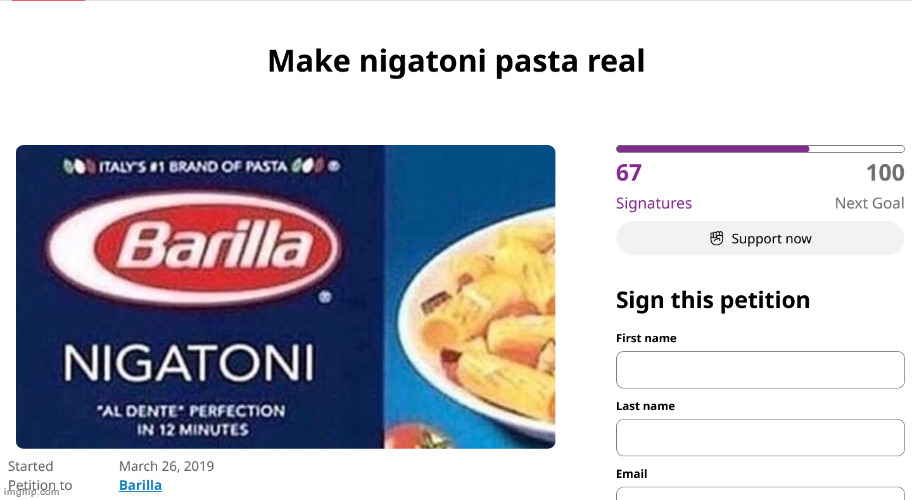This screenshot has height=500, width=912.
Task: Click the Signatures label
Action: (x=654, y=203)
